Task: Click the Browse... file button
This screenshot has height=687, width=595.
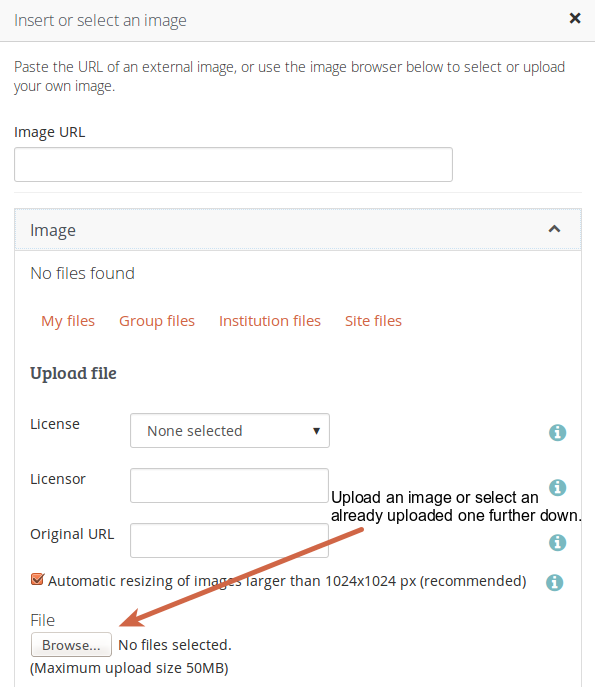Action: 71,645
